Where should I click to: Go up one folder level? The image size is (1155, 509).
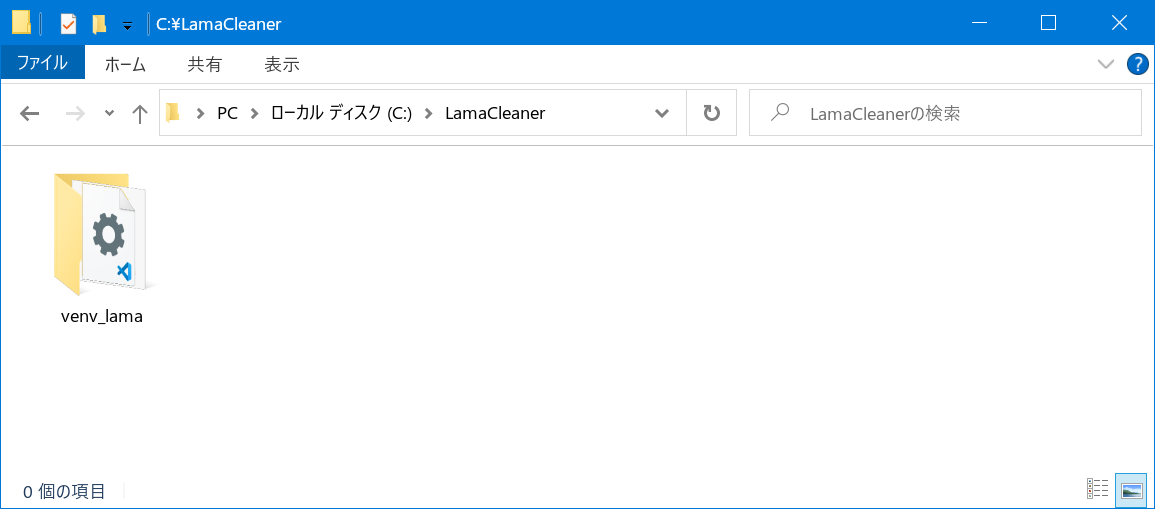click(x=139, y=113)
